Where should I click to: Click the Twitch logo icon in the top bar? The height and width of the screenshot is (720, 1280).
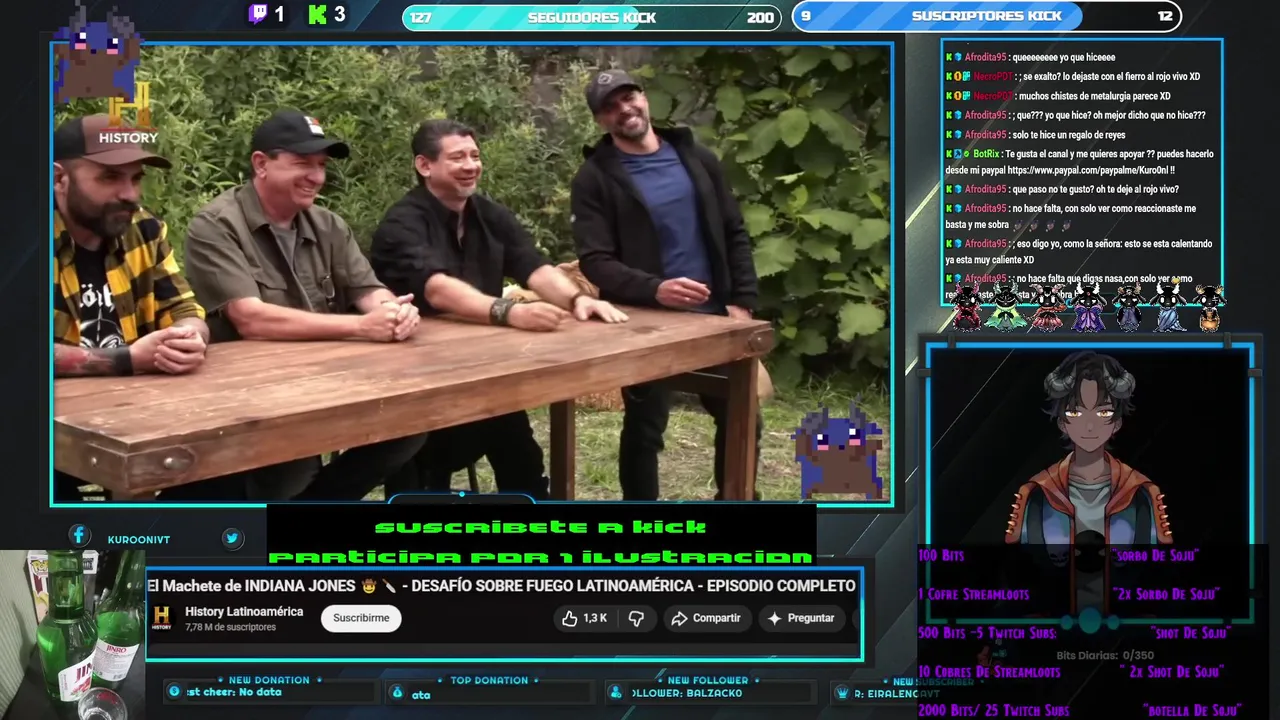pyautogui.click(x=258, y=14)
